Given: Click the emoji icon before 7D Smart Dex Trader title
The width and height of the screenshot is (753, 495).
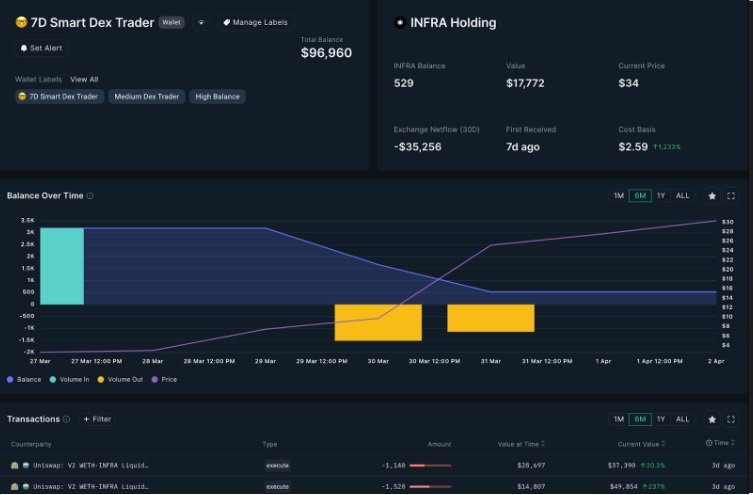Looking at the screenshot, I should coord(21,22).
